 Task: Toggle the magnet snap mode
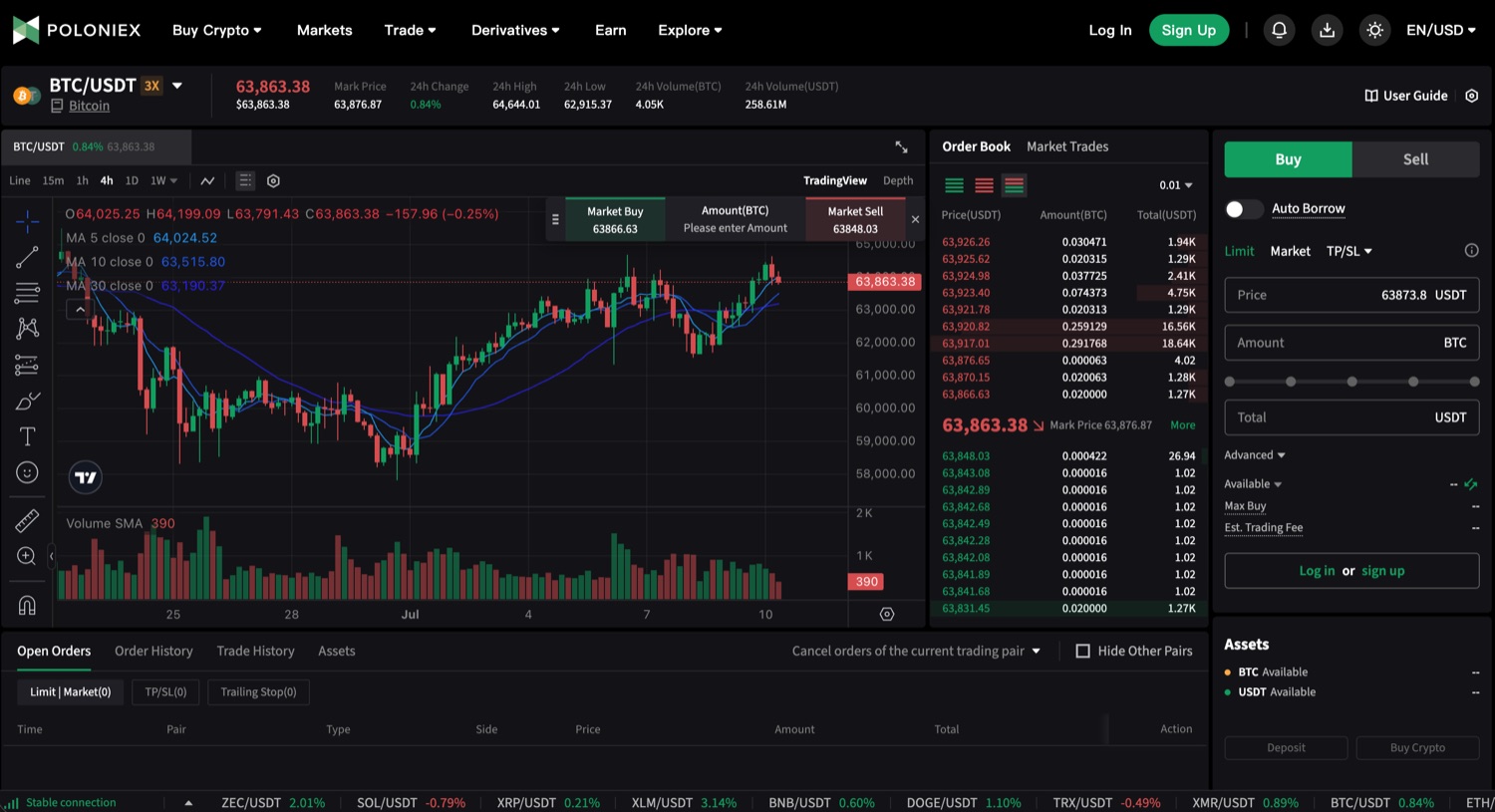pyautogui.click(x=27, y=605)
